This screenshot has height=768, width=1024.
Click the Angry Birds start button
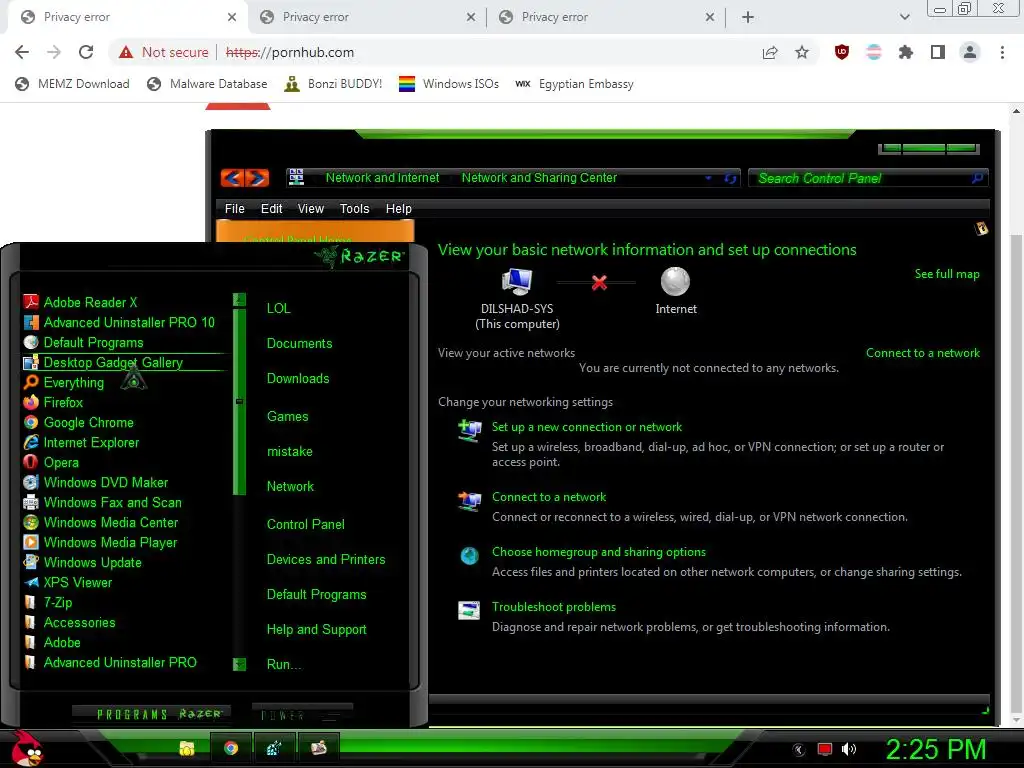coord(26,748)
